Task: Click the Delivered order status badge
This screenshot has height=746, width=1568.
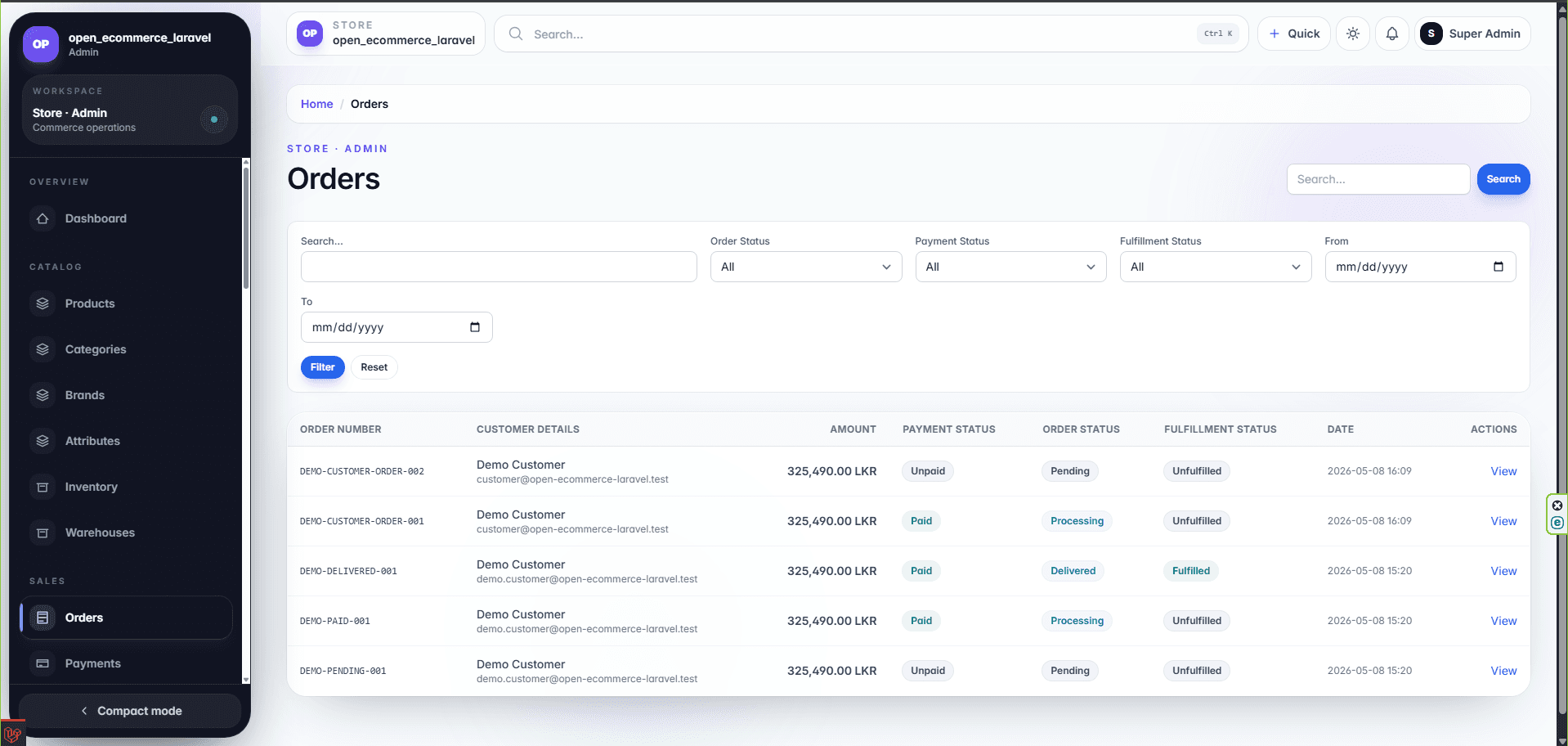Action: (x=1073, y=571)
